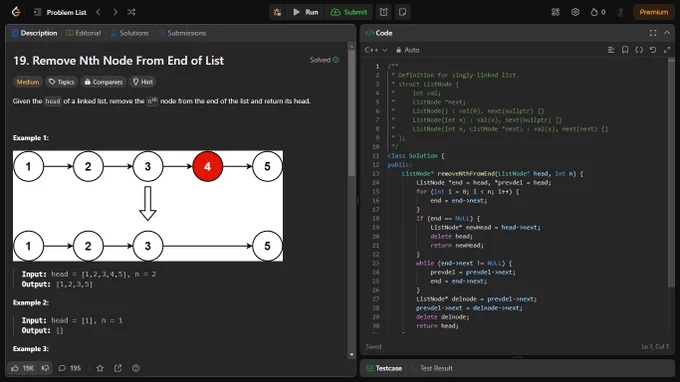Switch to the Editorial tab

pos(83,33)
